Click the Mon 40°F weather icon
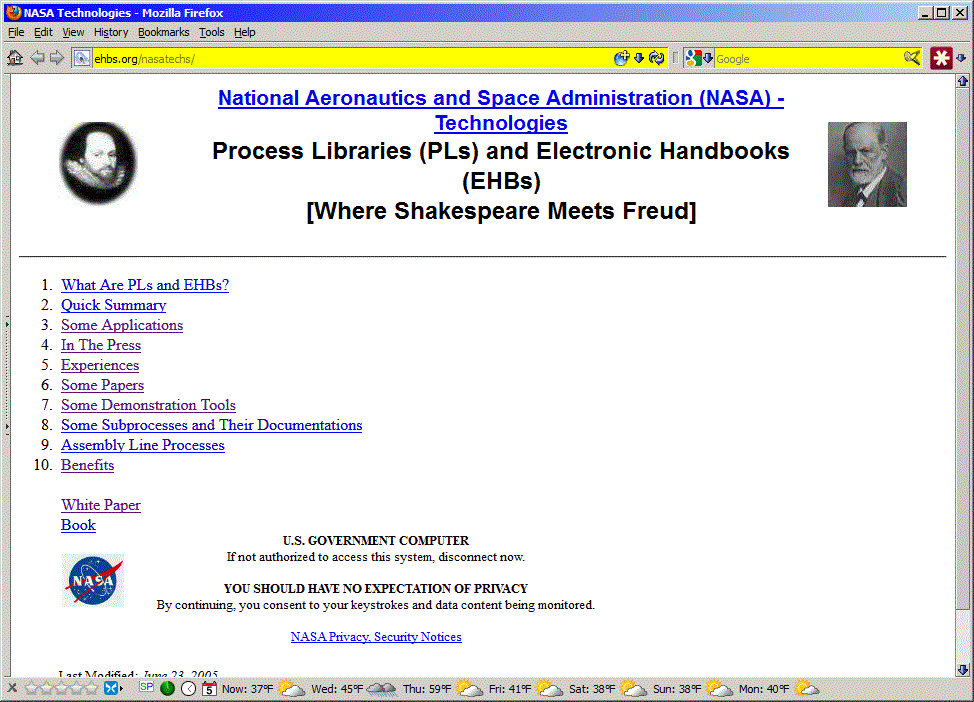Image resolution: width=974 pixels, height=702 pixels. (x=806, y=688)
